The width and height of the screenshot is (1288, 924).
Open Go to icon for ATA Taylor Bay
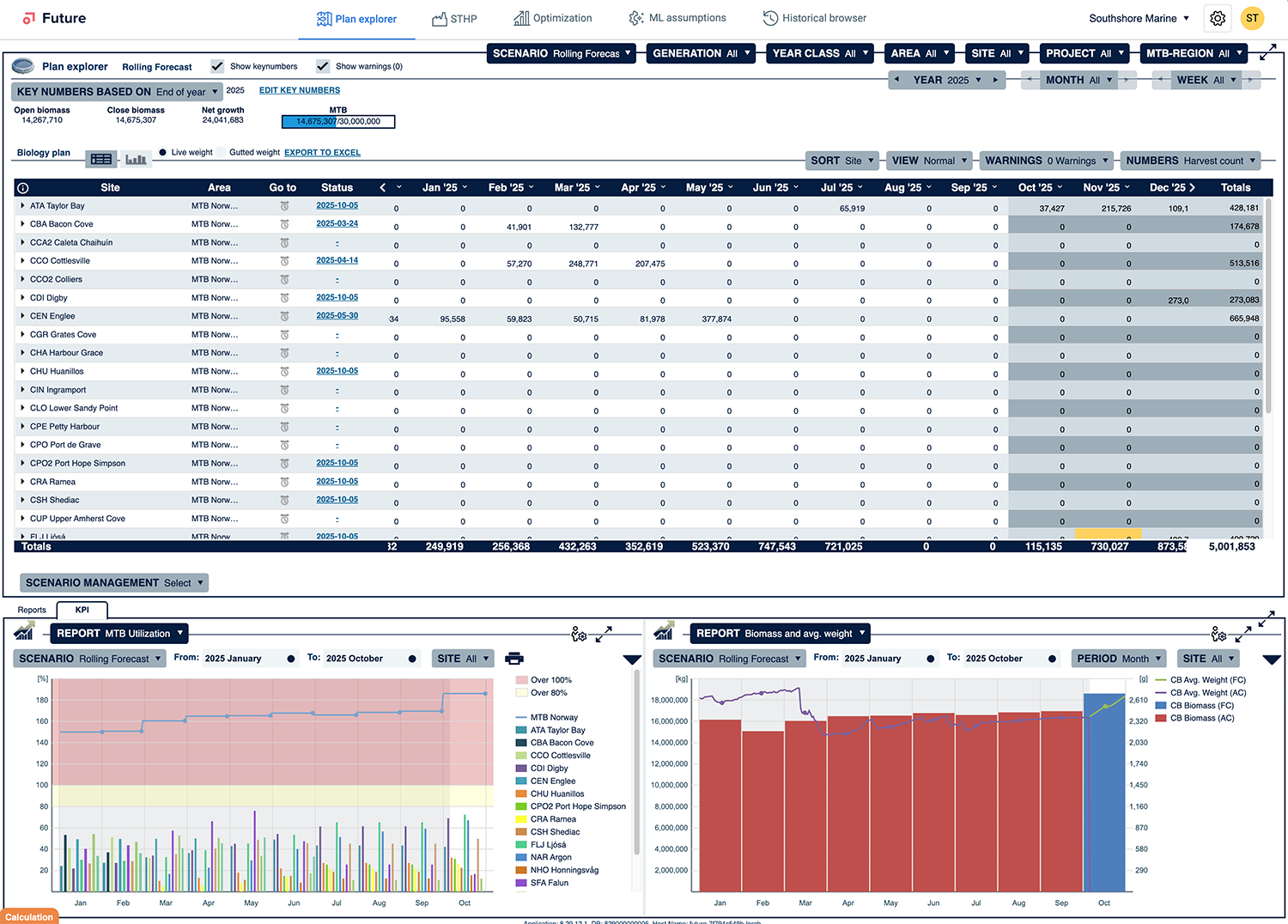[284, 206]
